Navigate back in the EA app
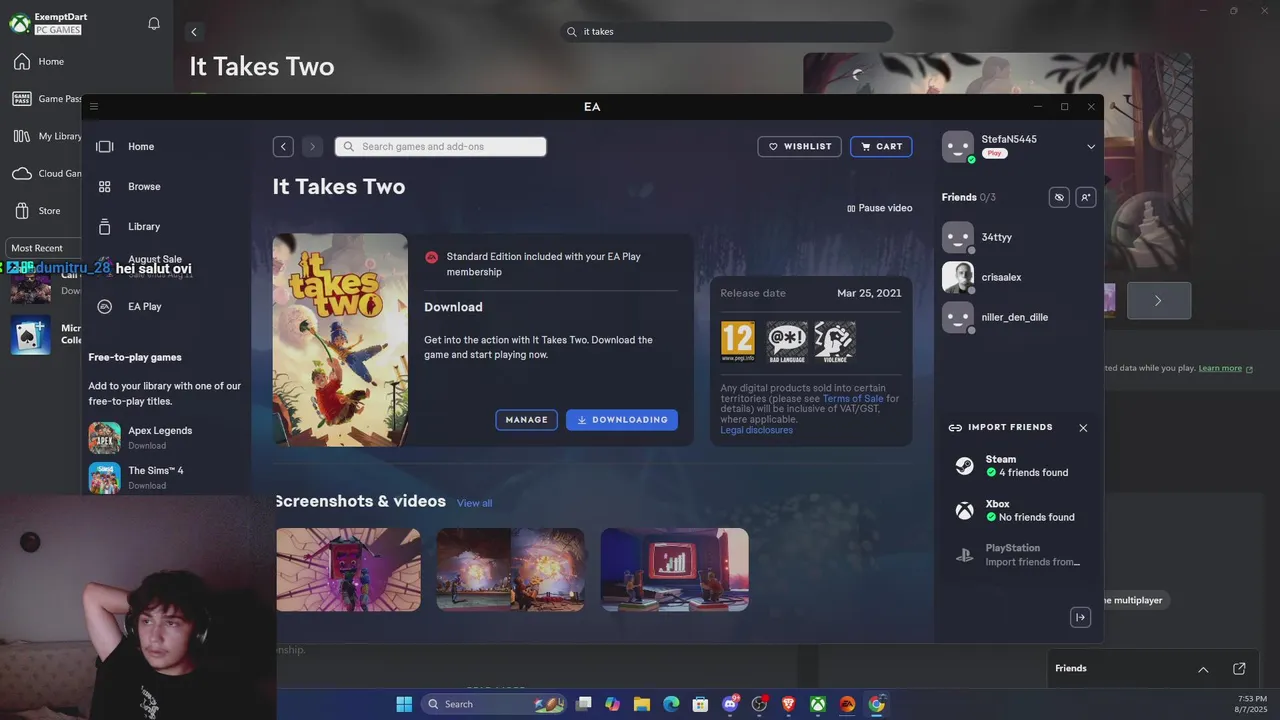This screenshot has width=1280, height=720. click(x=283, y=146)
